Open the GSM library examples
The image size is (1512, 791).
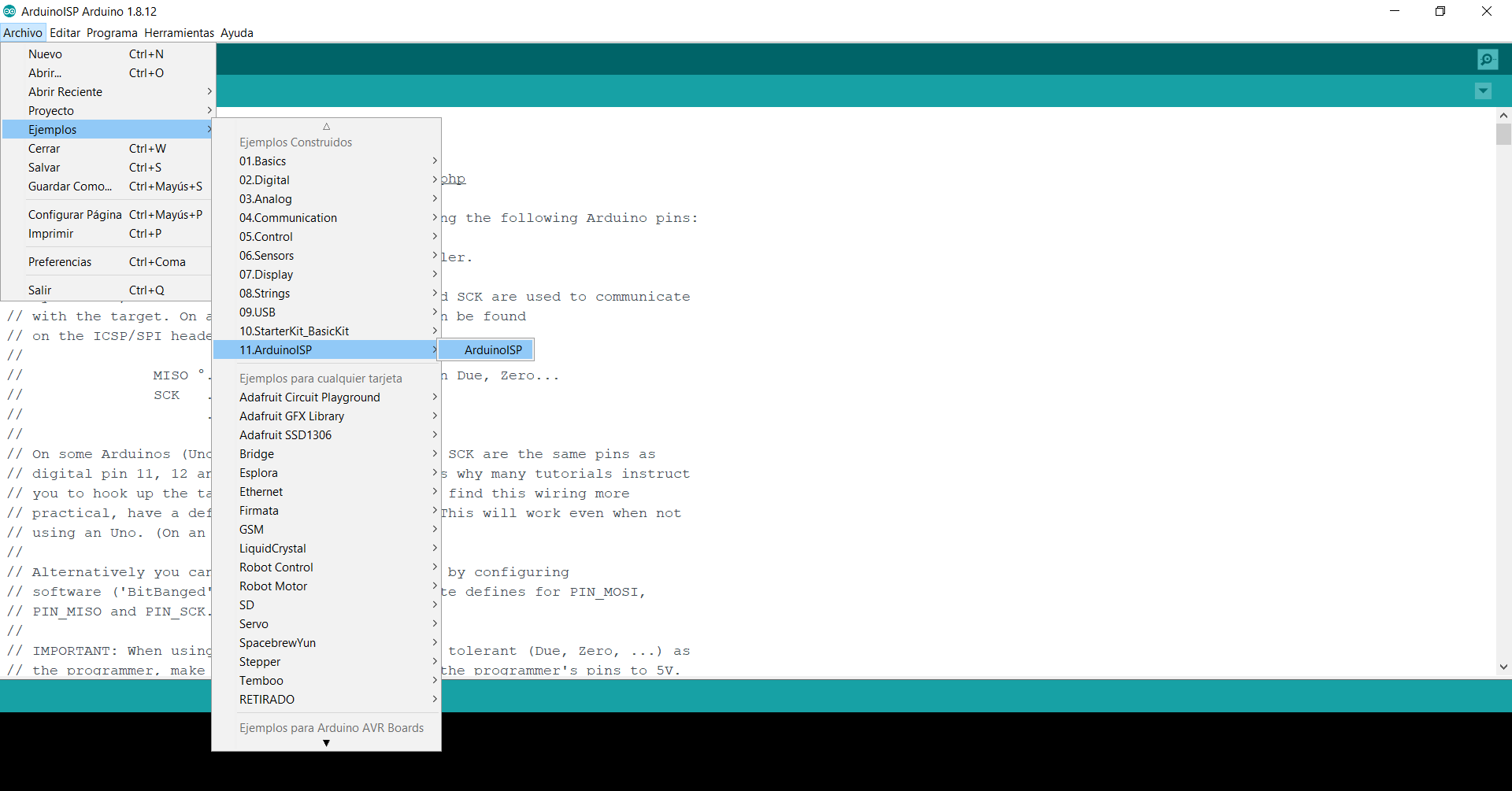click(326, 530)
